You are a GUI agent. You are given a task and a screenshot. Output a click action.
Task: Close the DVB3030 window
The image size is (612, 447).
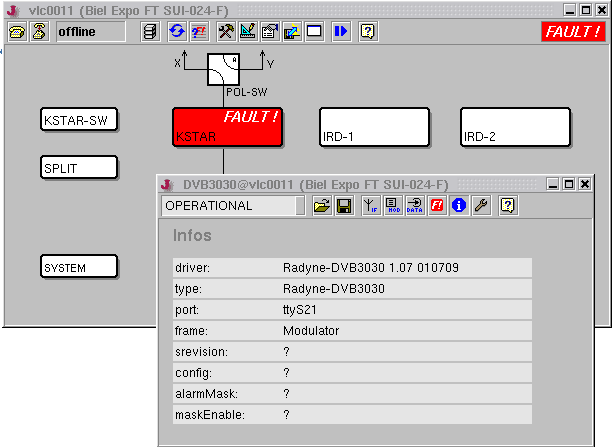point(585,184)
